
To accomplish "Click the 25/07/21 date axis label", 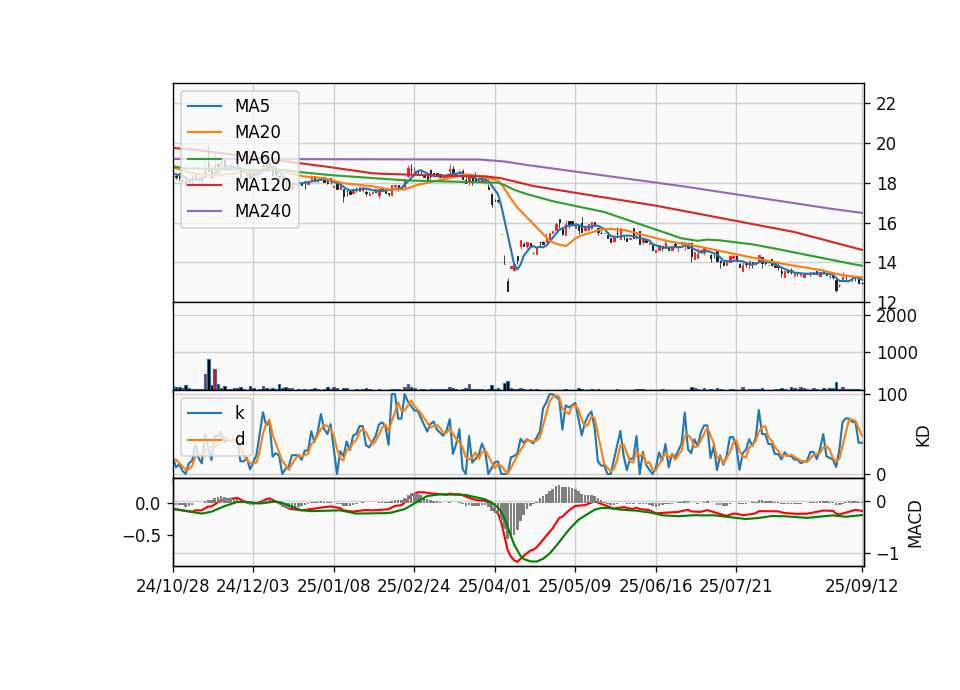I will click(x=736, y=587).
